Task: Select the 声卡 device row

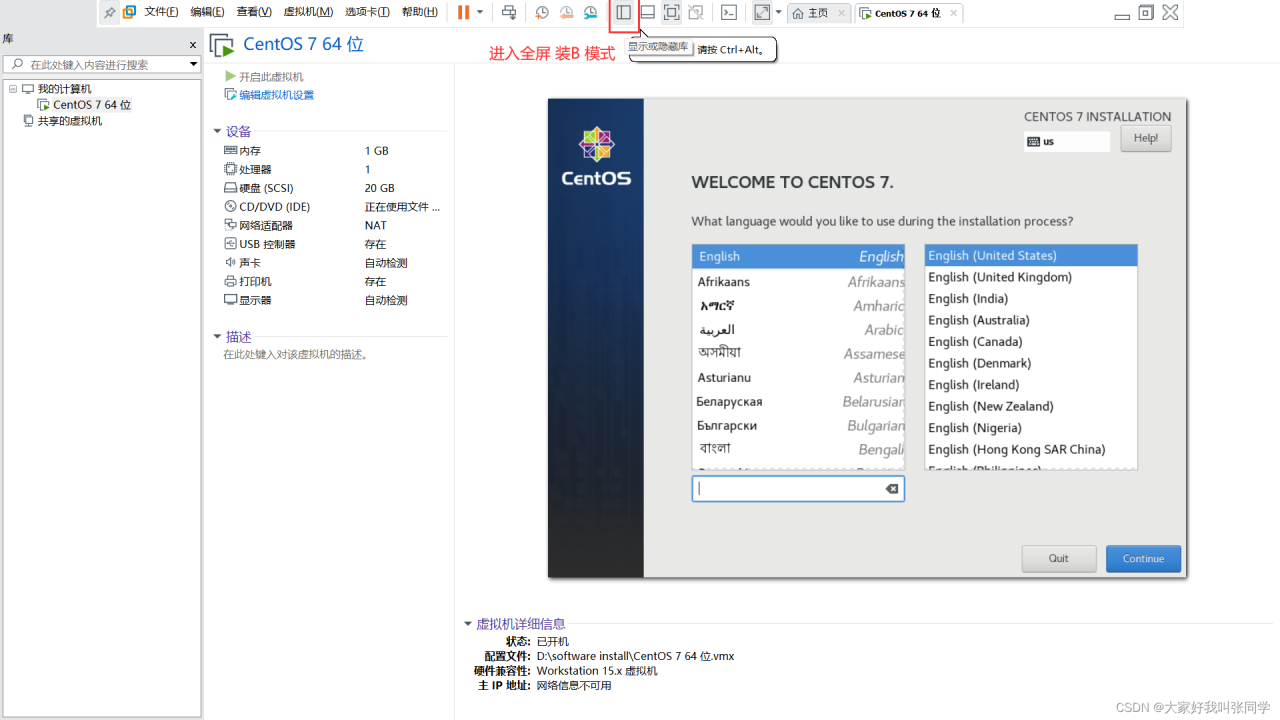Action: tap(332, 263)
